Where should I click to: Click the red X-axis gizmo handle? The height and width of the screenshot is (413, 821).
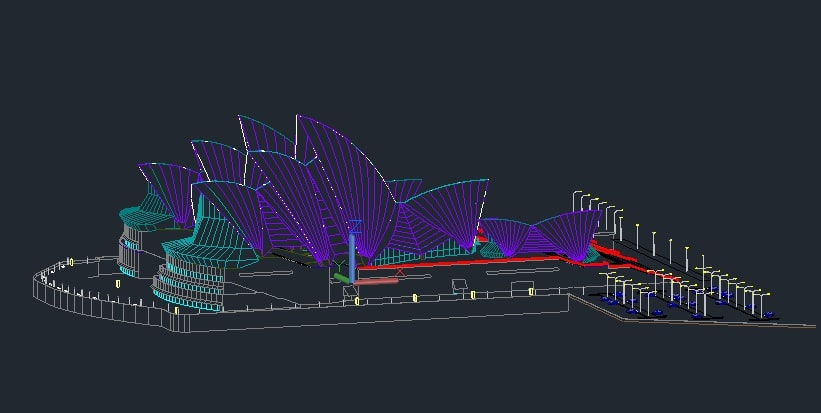coord(376,282)
